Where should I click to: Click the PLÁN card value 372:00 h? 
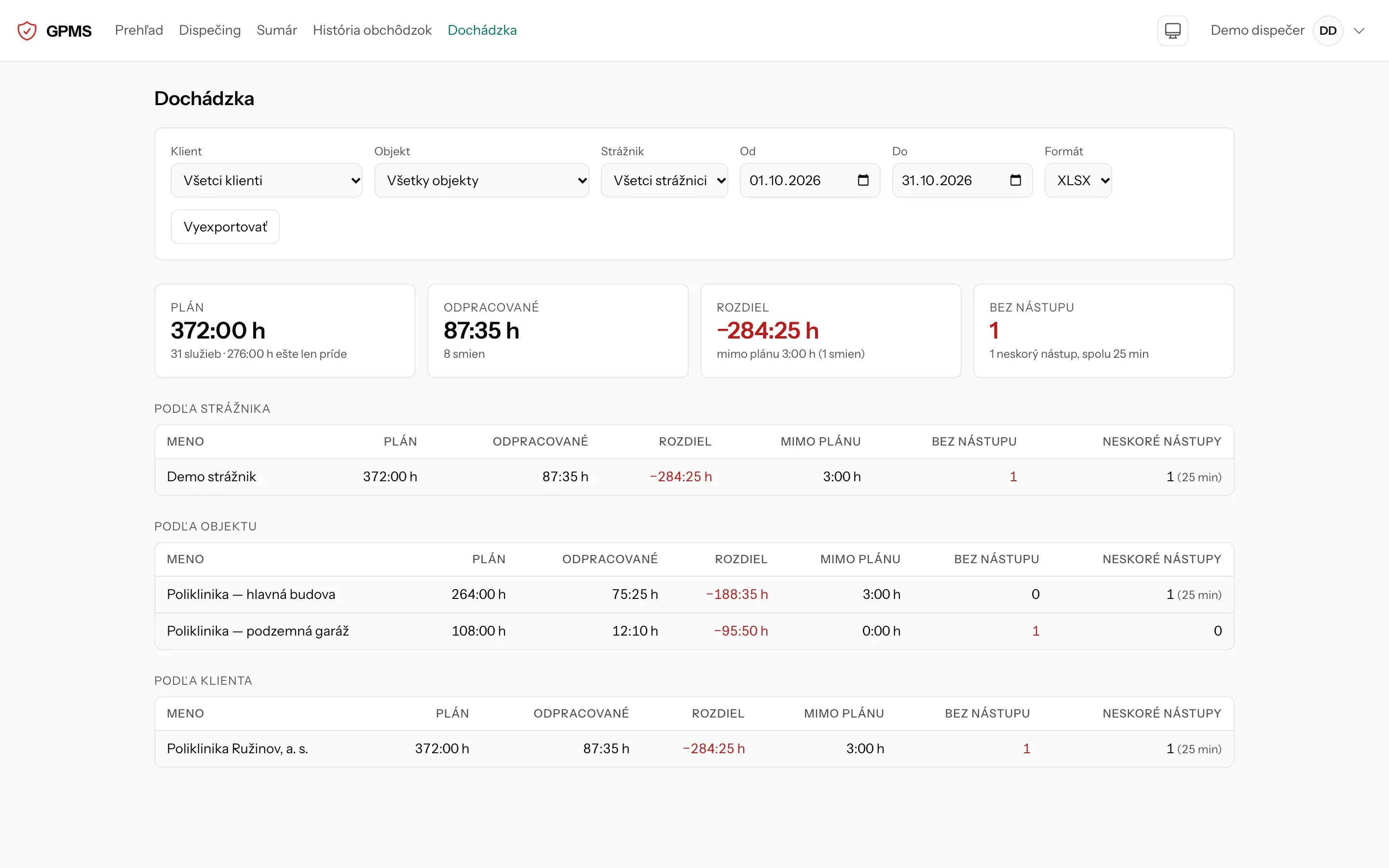click(x=218, y=331)
